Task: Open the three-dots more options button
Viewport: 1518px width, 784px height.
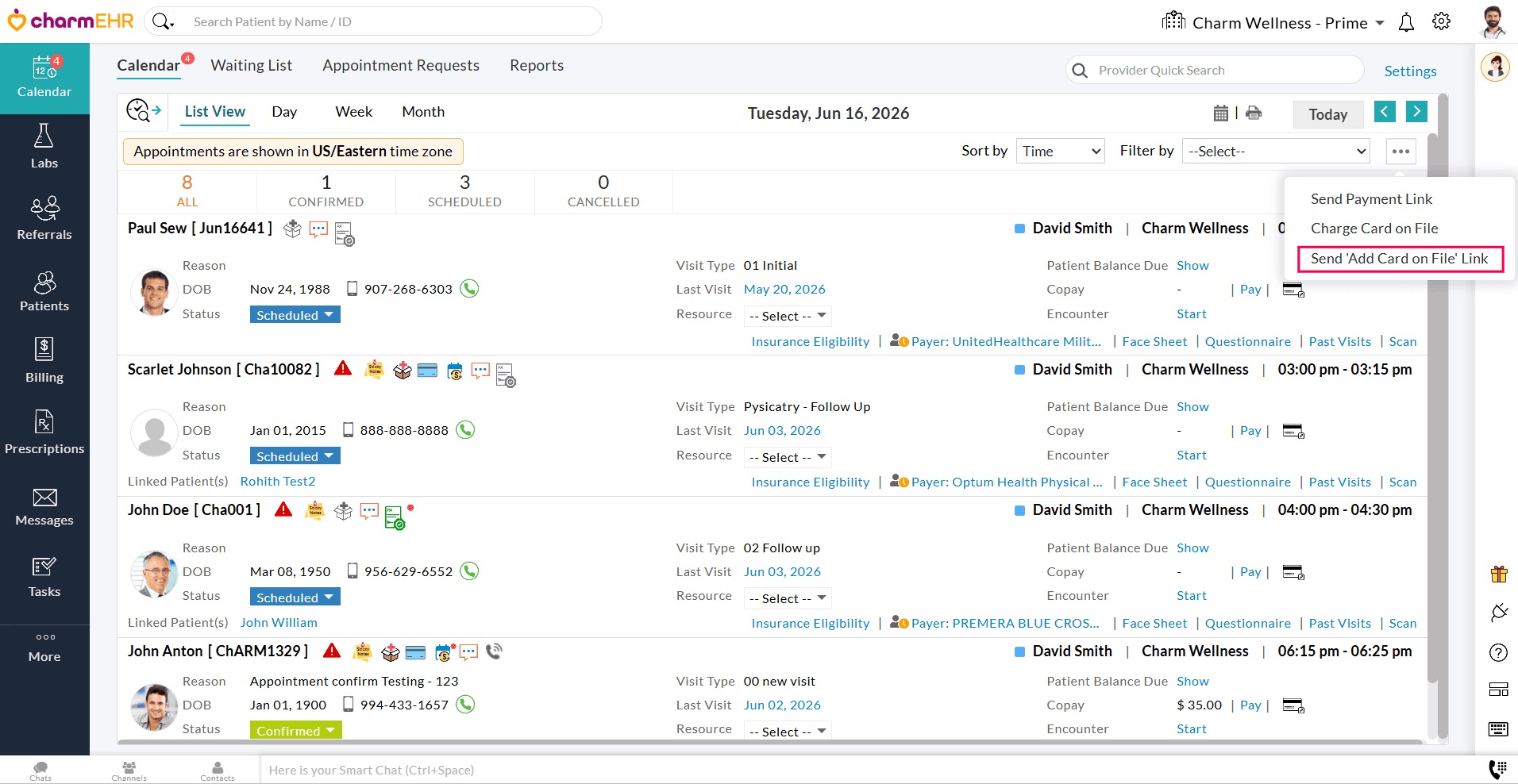Action: (x=1400, y=151)
